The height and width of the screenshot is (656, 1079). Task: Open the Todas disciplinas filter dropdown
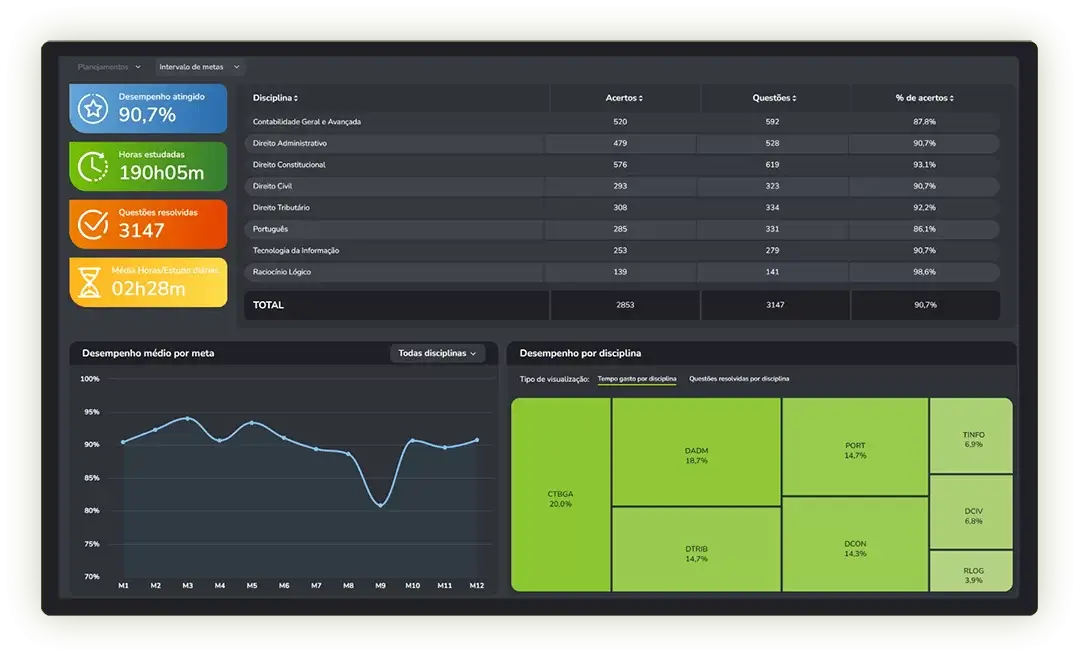[x=437, y=353]
